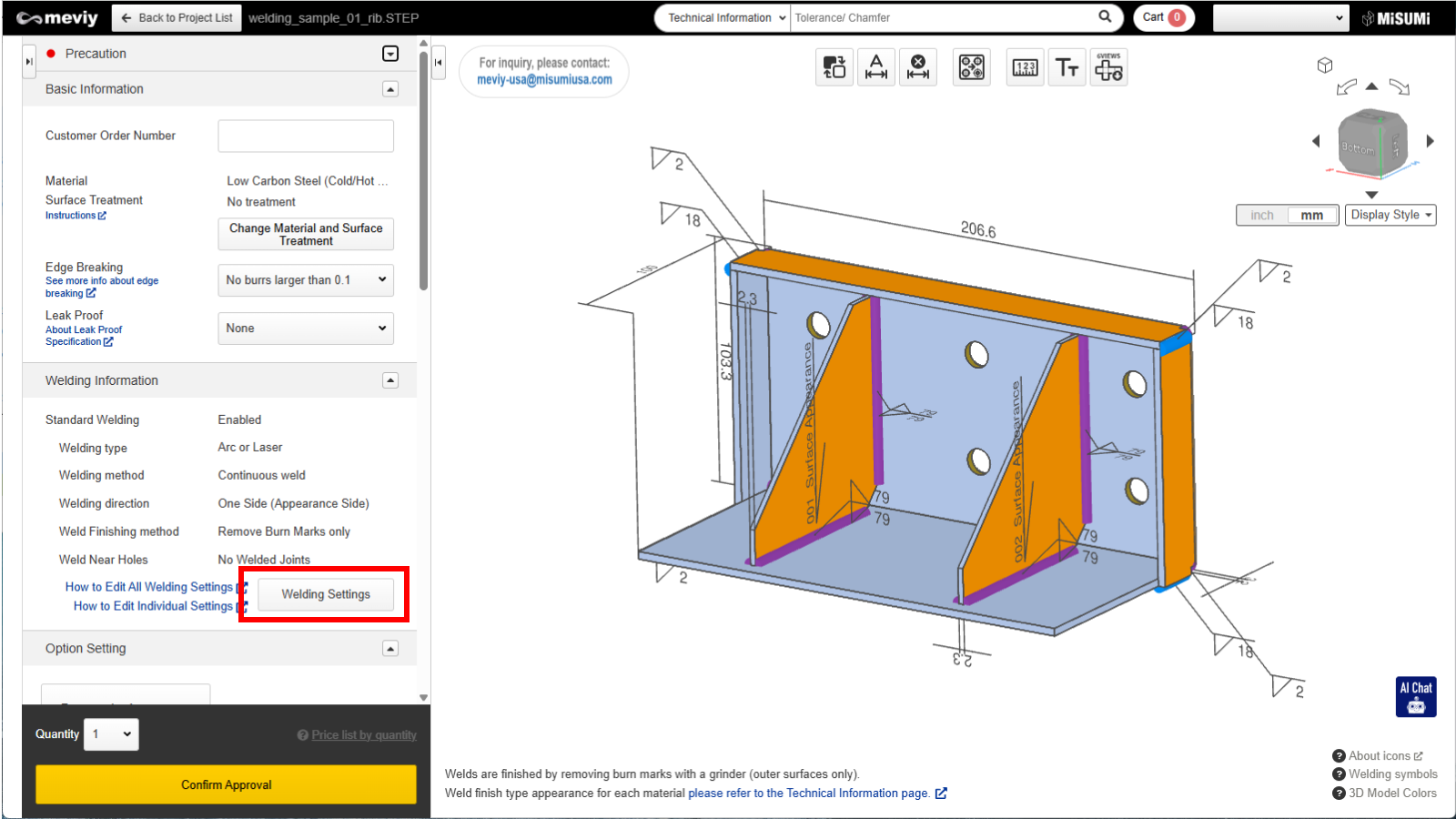Open the AI Chat assistant
Screen dimensions: 1456x819
[1415, 696]
